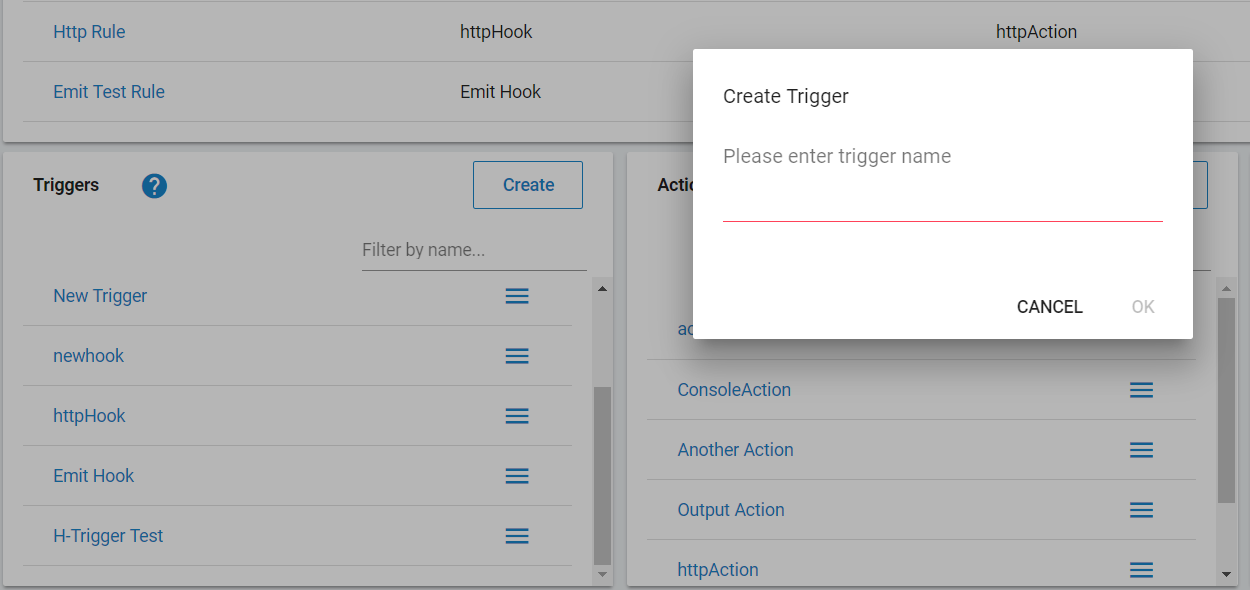
Task: Open the Triggers help question-mark icon
Action: point(154,186)
